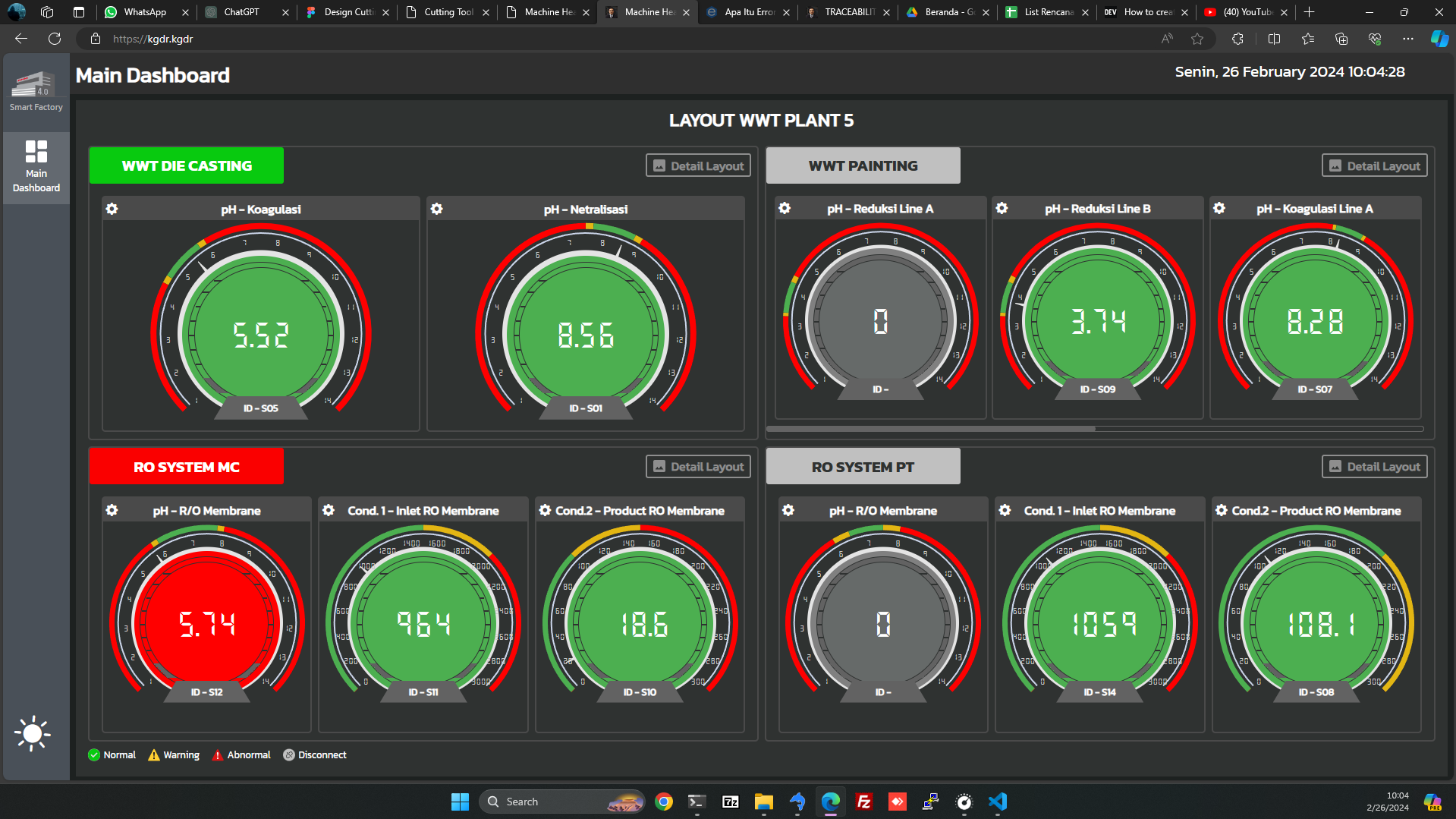Click the Smart Factory logo icon
1456x819 pixels.
click(x=36, y=84)
